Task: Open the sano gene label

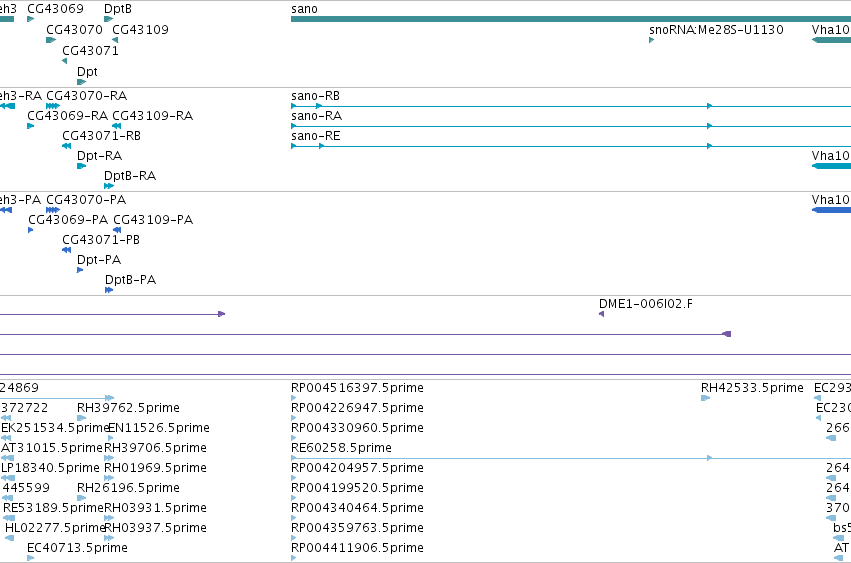Action: [x=304, y=9]
